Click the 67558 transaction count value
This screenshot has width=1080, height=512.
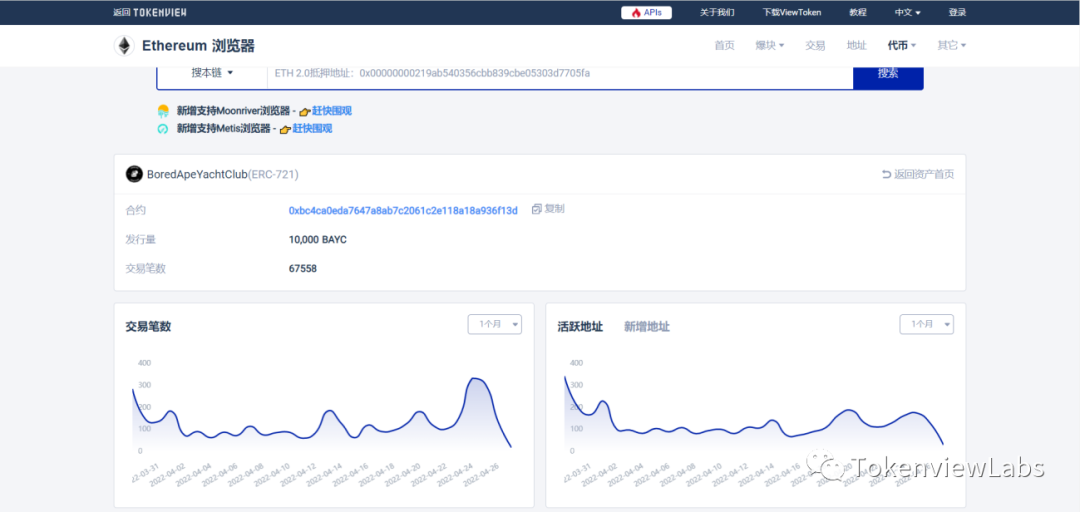(303, 269)
